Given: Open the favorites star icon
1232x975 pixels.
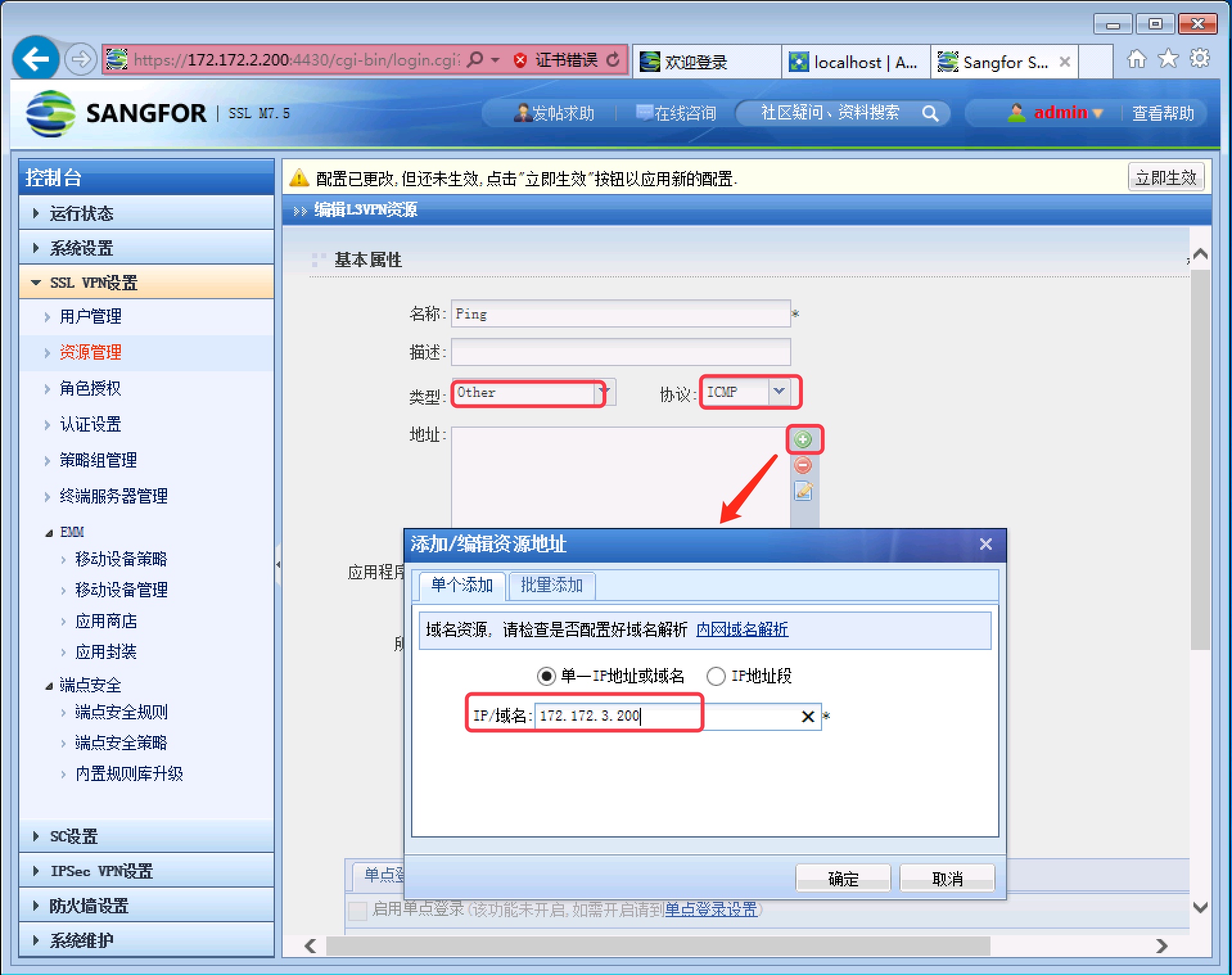Looking at the screenshot, I should tap(1168, 59).
